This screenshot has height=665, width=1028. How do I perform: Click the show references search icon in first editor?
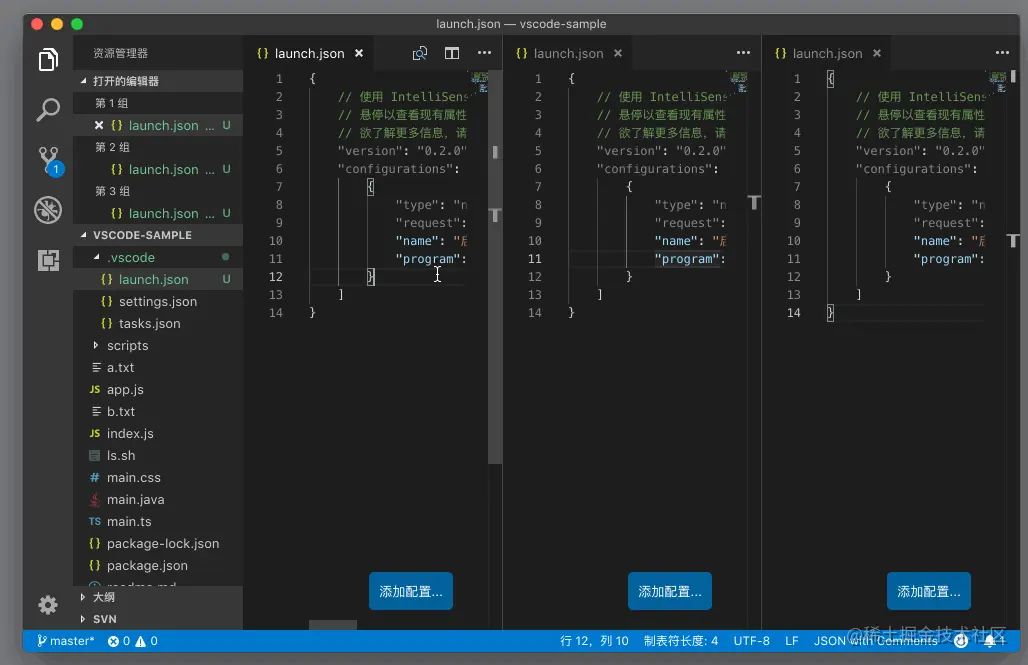coord(420,53)
